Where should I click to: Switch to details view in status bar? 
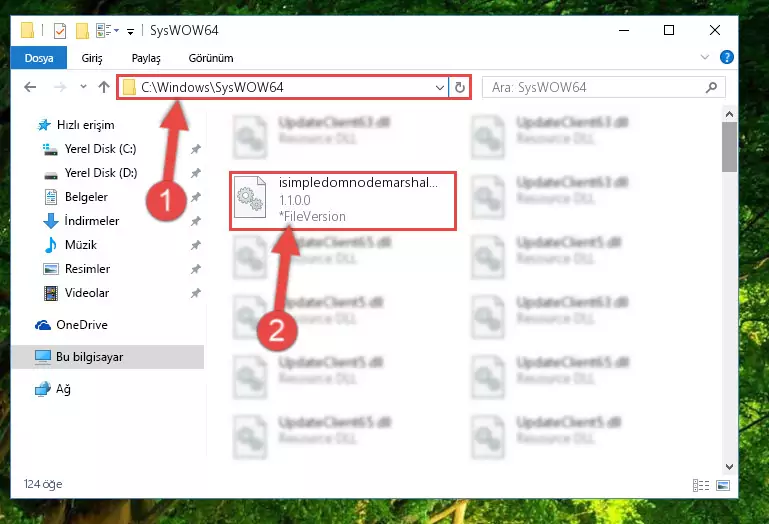pyautogui.click(x=701, y=485)
